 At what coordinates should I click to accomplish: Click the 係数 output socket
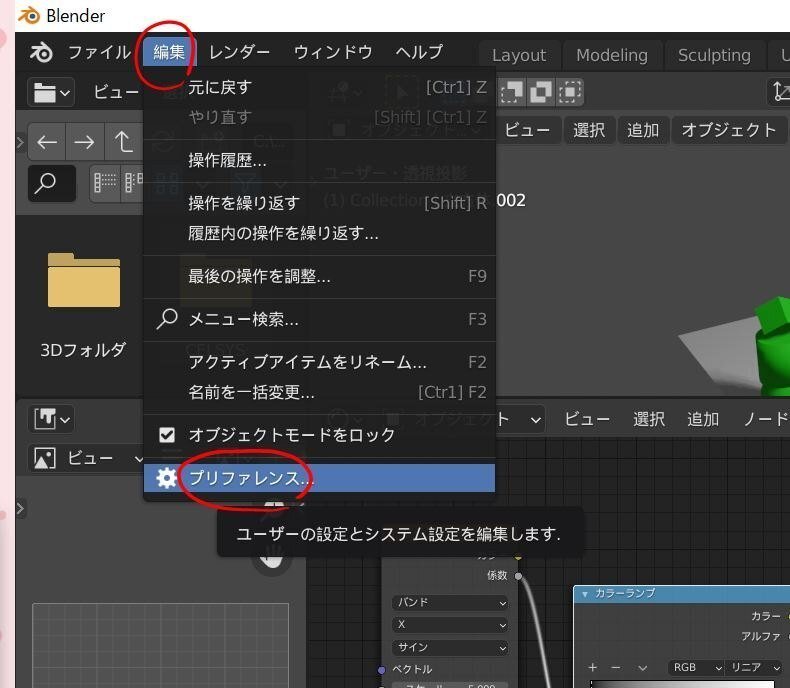[518, 576]
